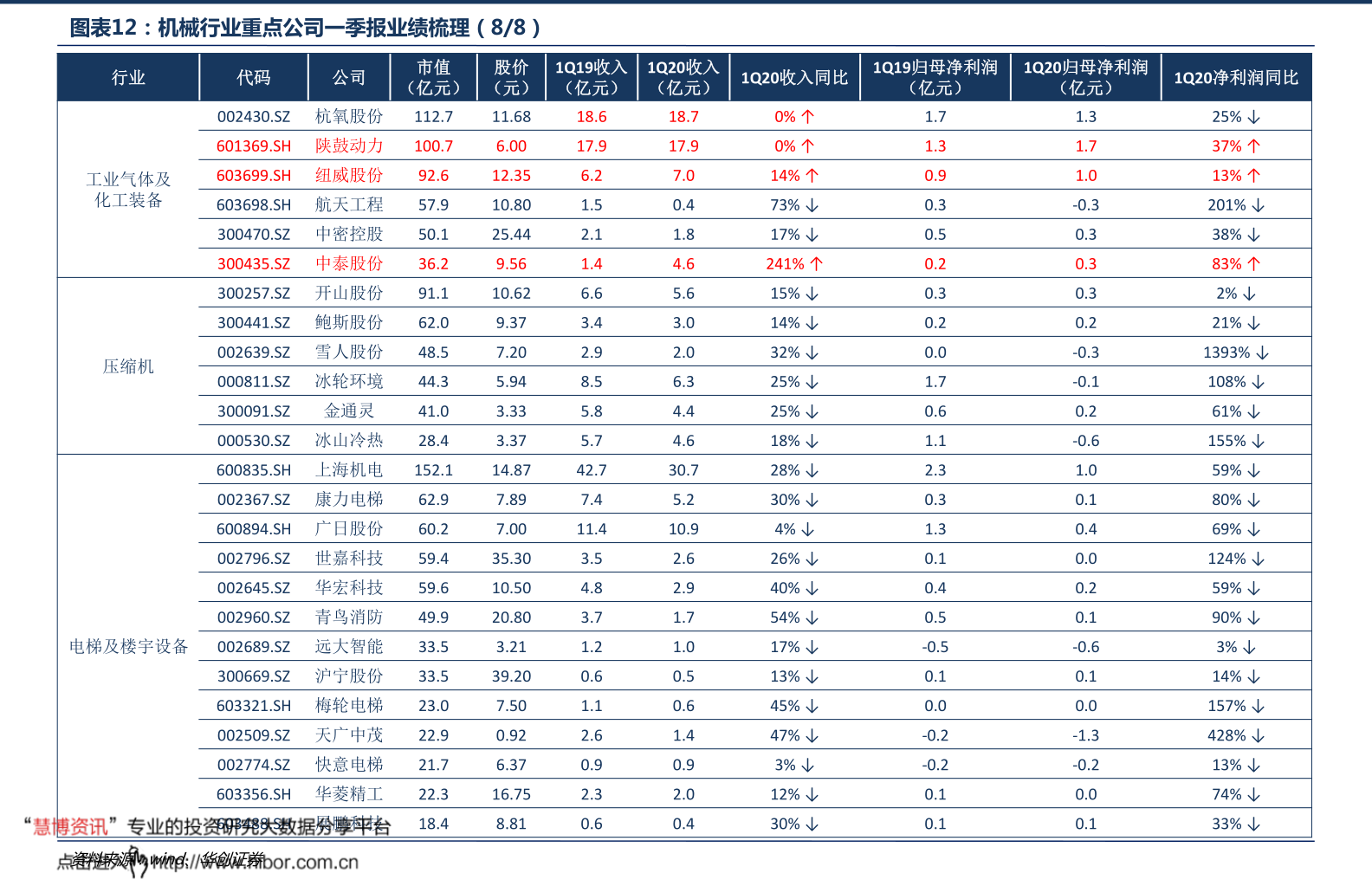This screenshot has width=1372, height=886.
Task: Click the 39.20 share price cell
Action: click(511, 676)
